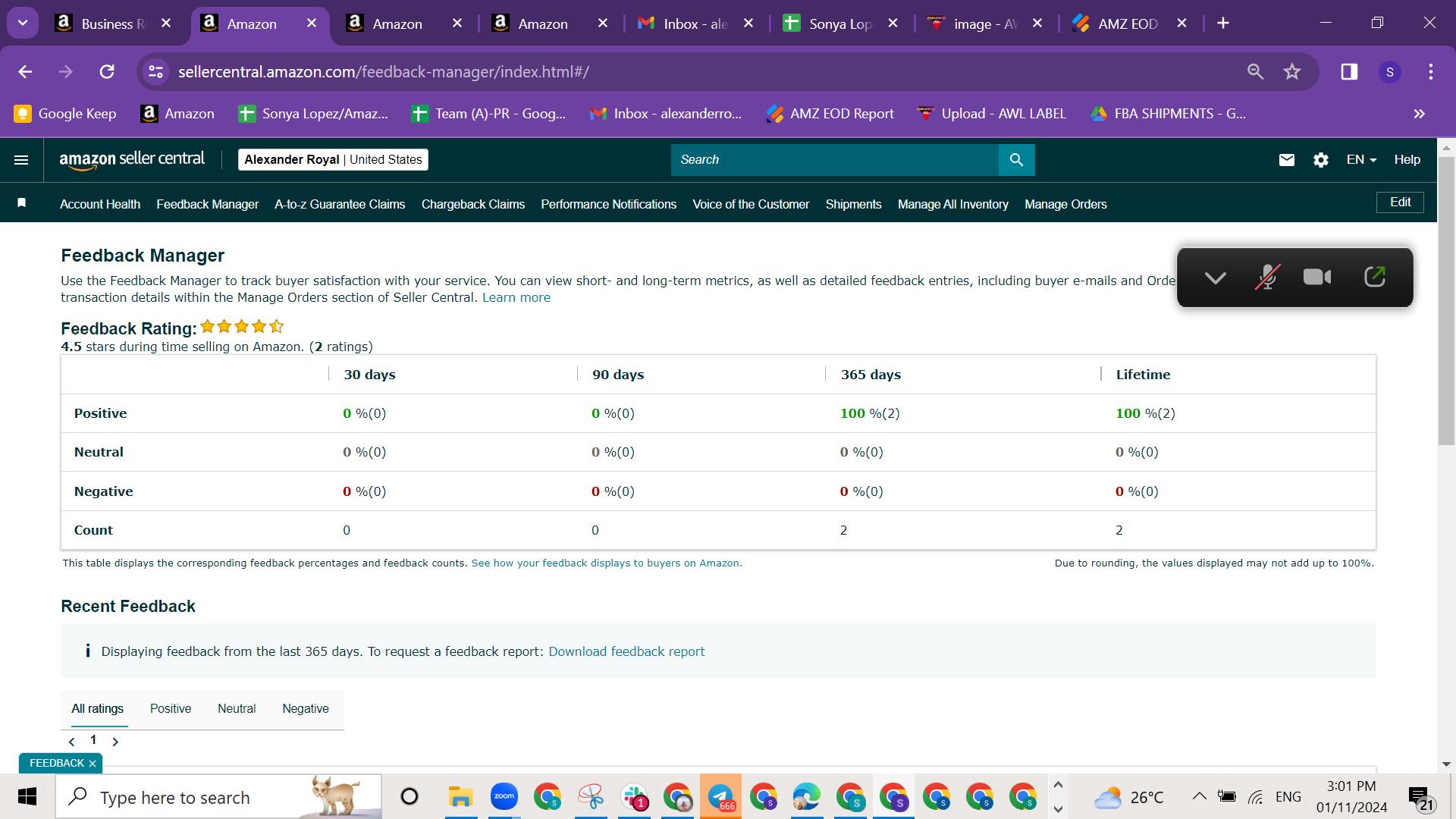Open buyer messages envelope icon
This screenshot has width=1456, height=819.
1287,160
